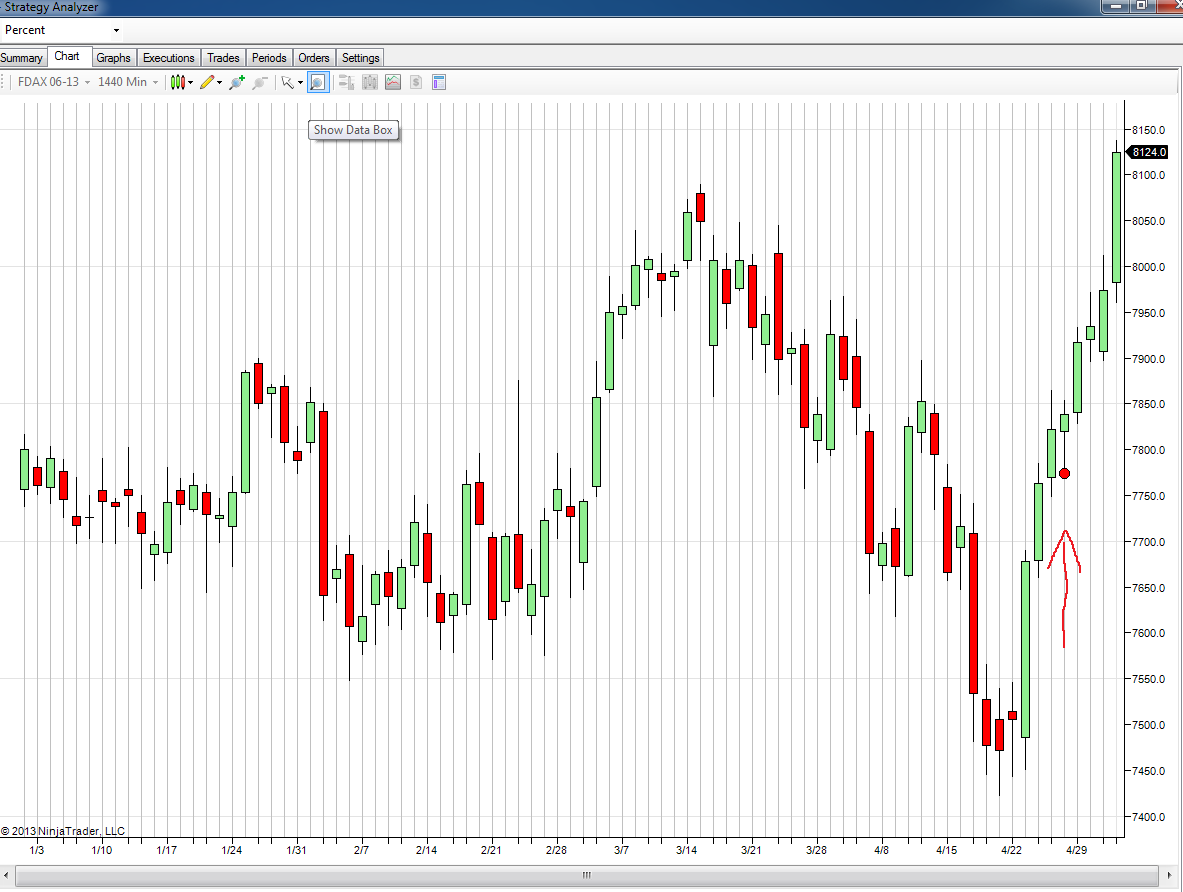Click the toolbar drag grip handle
This screenshot has width=1183, height=892.
[5, 82]
